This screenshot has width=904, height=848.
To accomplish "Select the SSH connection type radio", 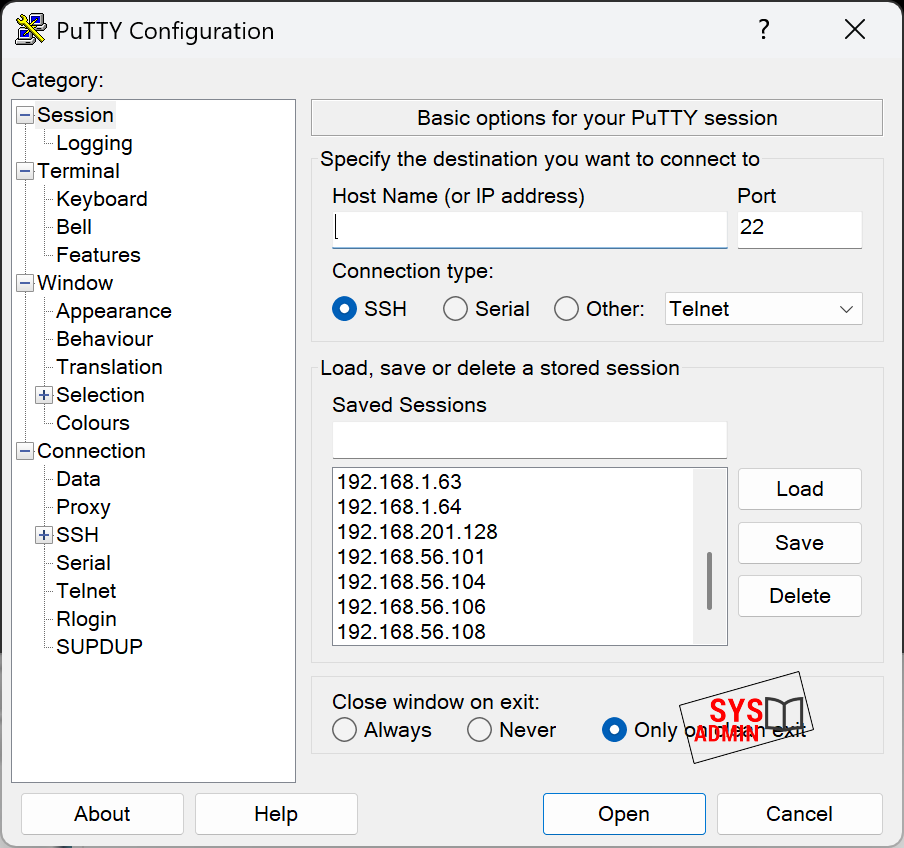I will (x=344, y=309).
